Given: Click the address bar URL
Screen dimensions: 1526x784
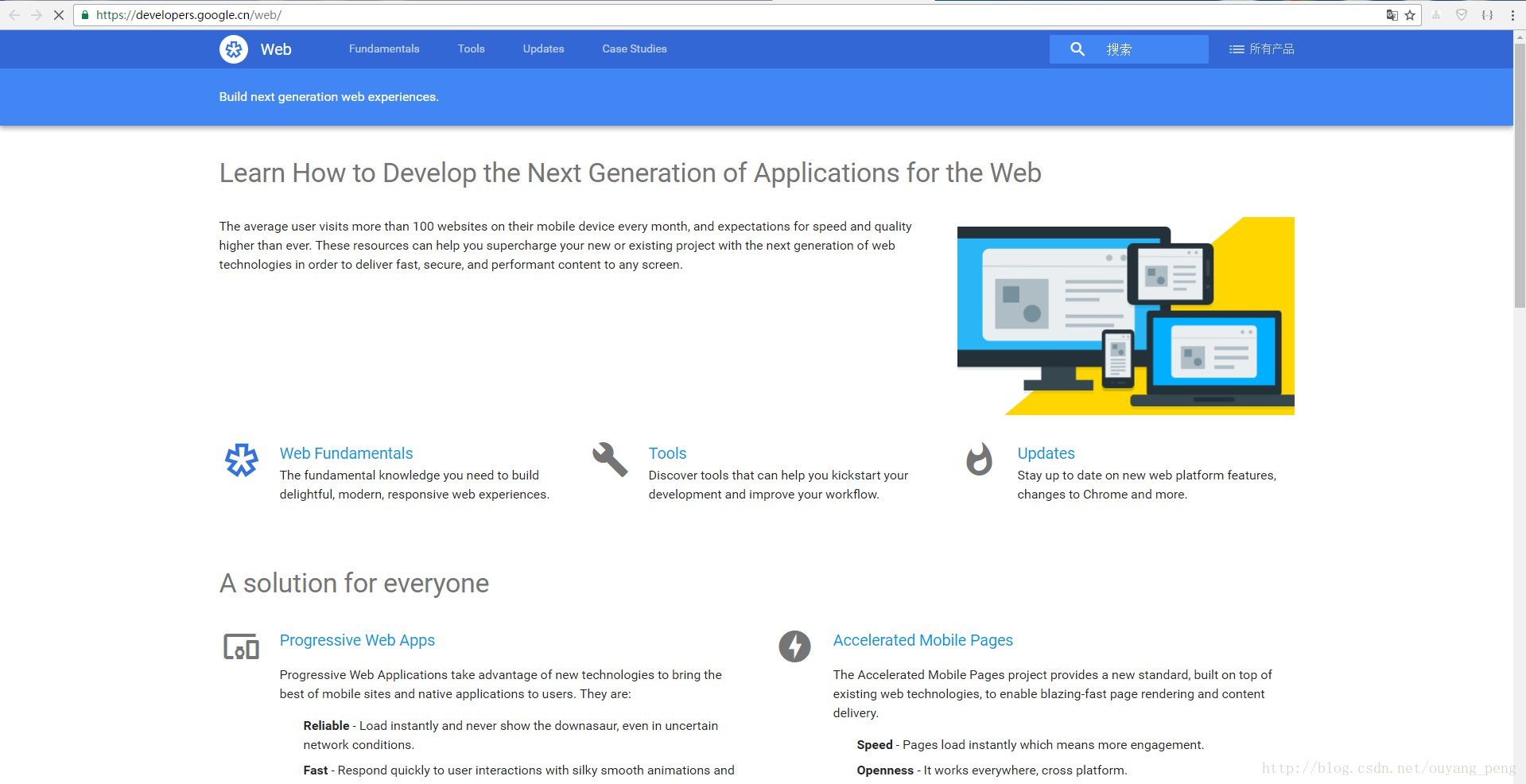Looking at the screenshot, I should [x=188, y=15].
